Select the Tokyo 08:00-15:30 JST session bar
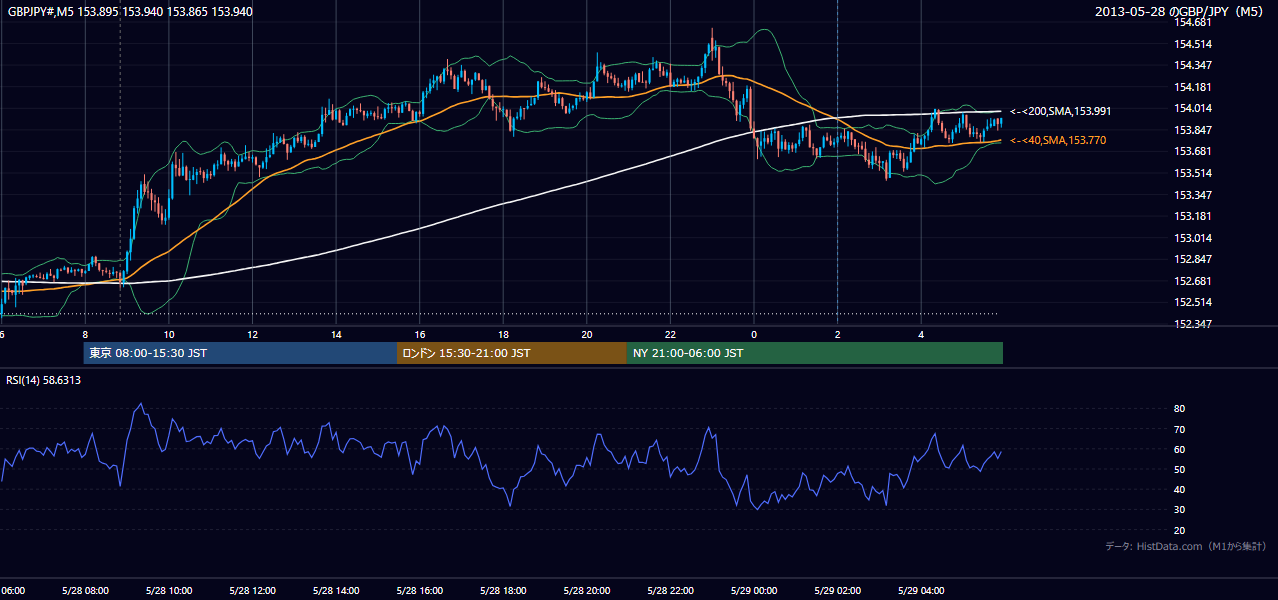Viewport: 1278px width, 600px height. [241, 353]
